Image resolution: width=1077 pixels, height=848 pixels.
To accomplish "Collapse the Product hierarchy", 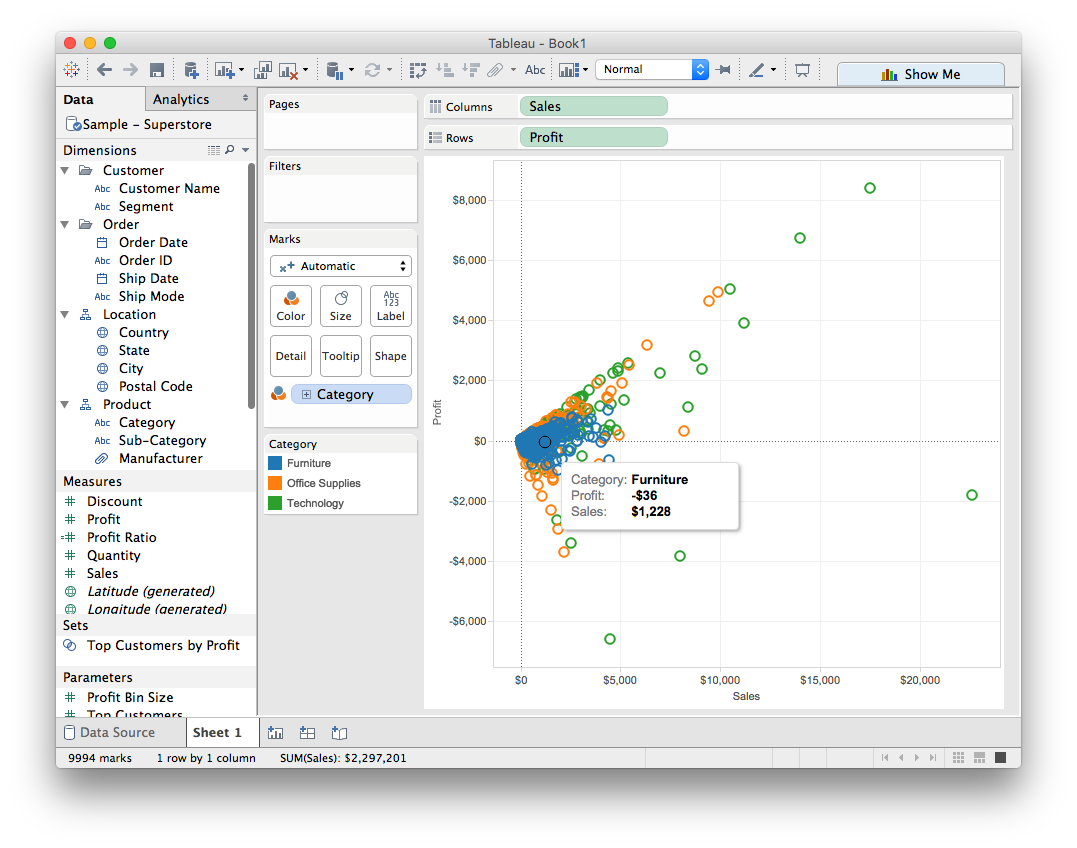I will point(65,404).
